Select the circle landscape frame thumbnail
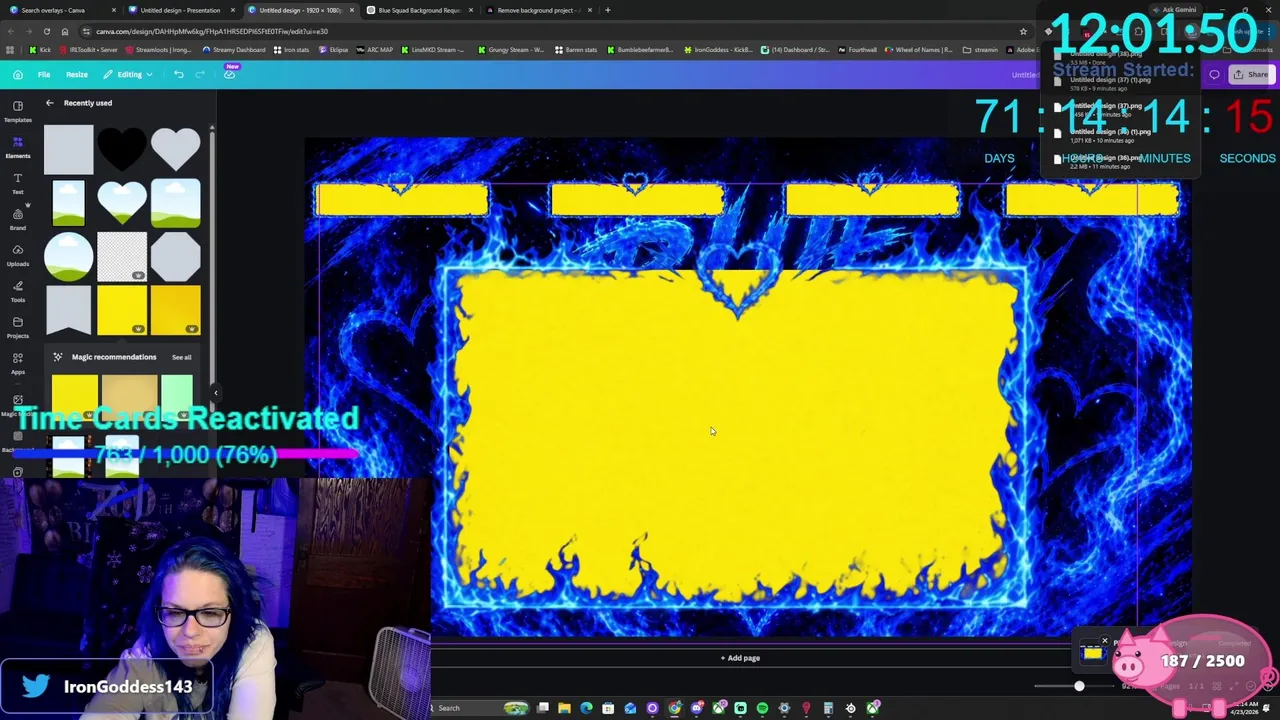This screenshot has height=720, width=1280. pos(68,256)
